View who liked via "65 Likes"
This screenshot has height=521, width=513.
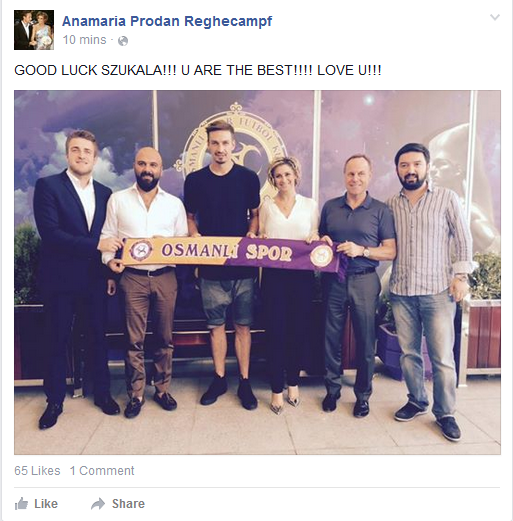pyautogui.click(x=37, y=471)
